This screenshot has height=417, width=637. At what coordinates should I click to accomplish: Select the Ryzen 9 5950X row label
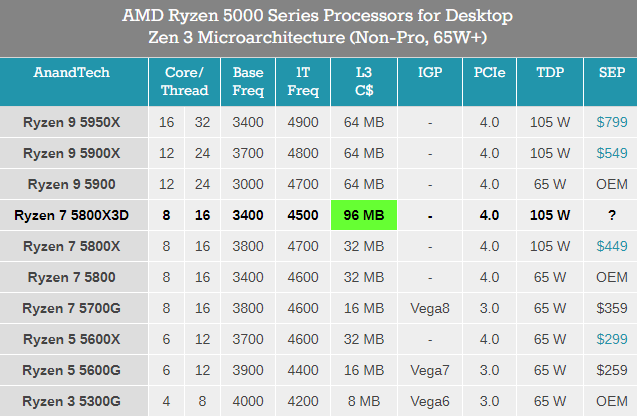72,122
